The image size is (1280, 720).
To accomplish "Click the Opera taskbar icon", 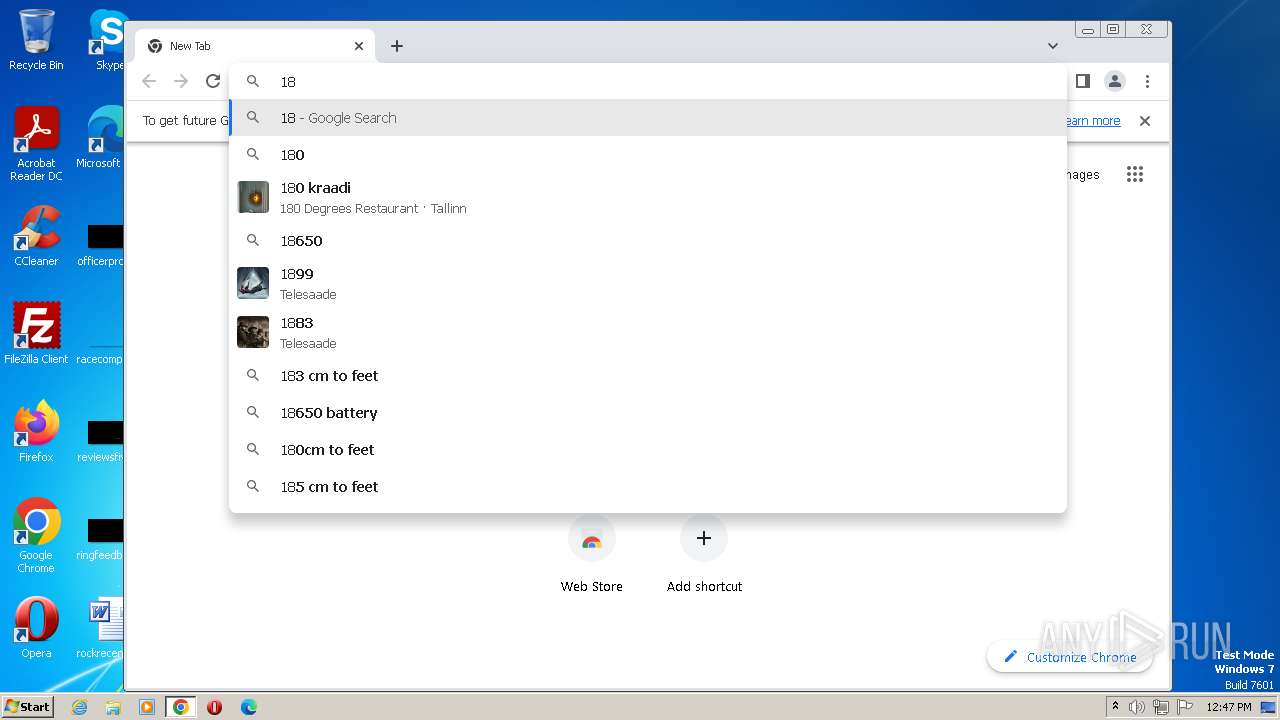I will coord(214,707).
